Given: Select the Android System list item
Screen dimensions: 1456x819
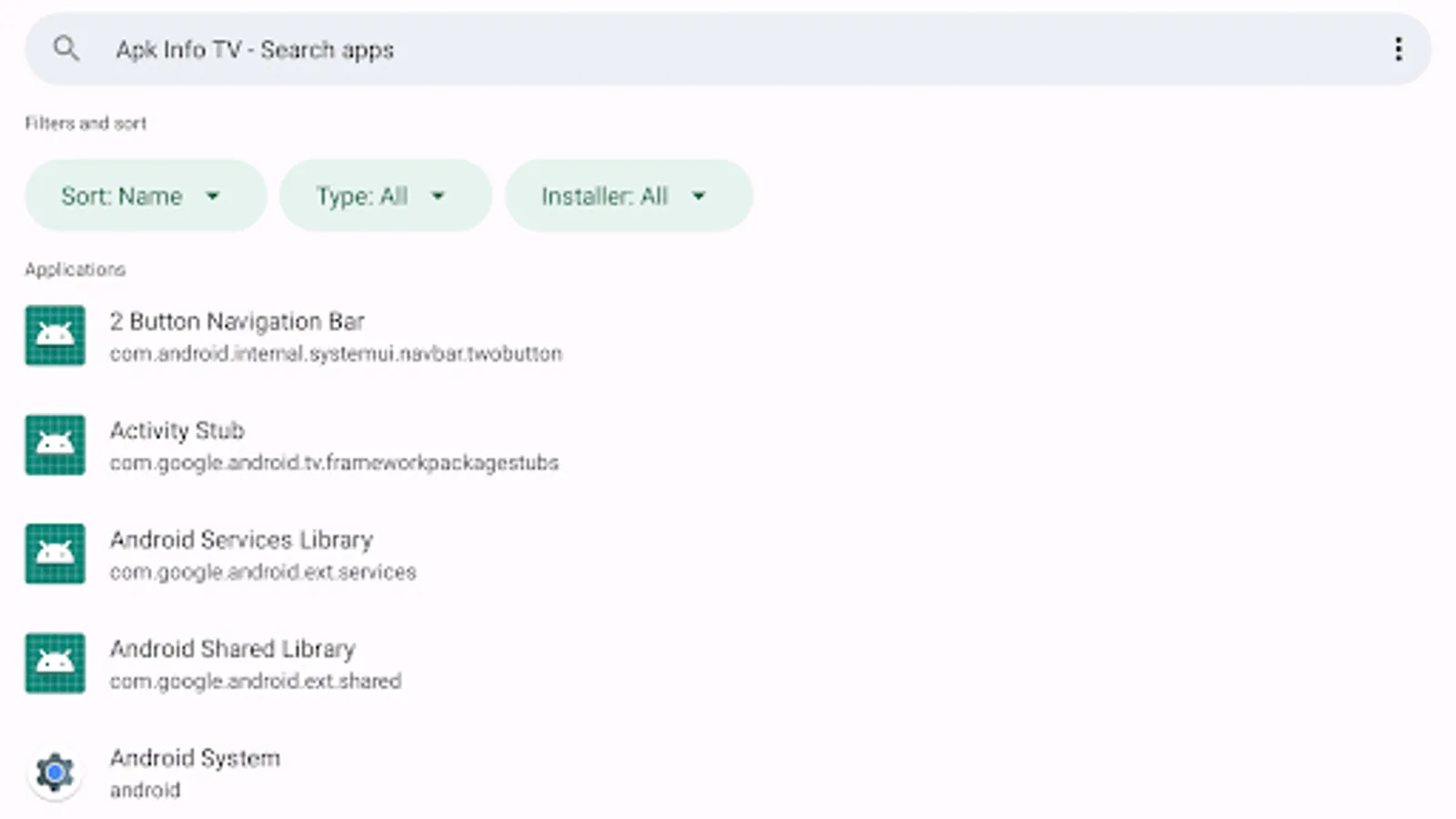Looking at the screenshot, I should [x=728, y=773].
